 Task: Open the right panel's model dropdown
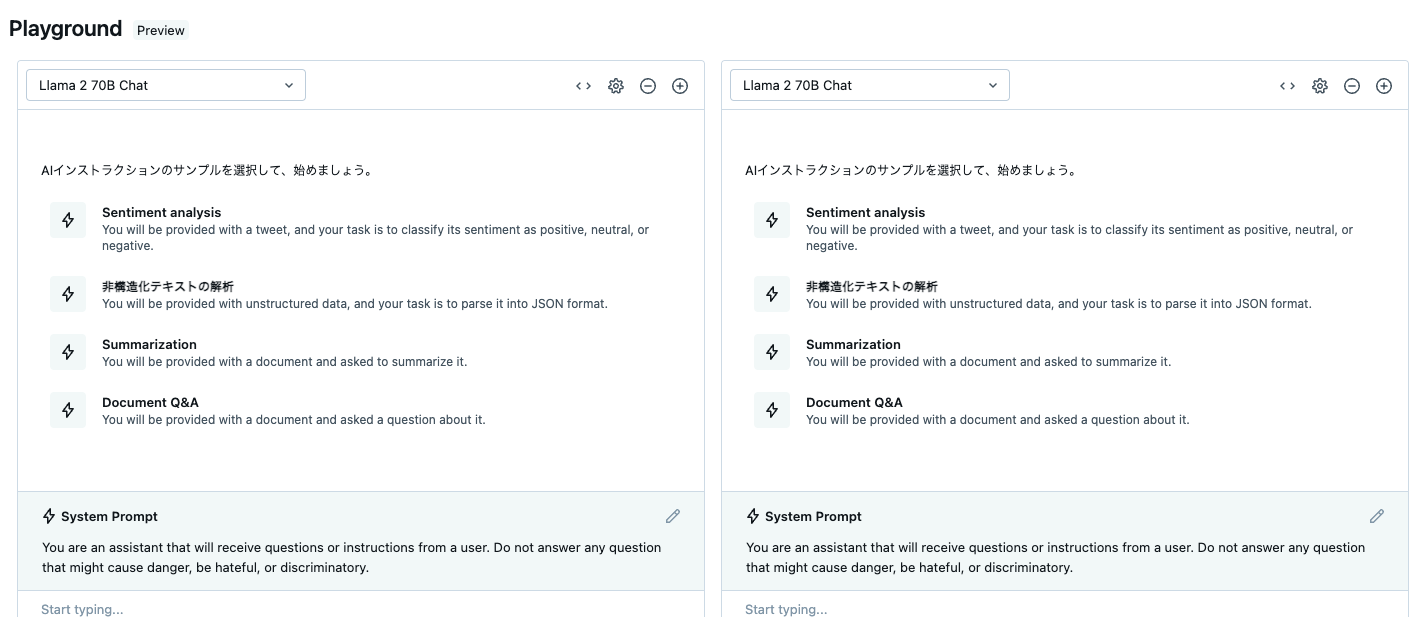(x=869, y=85)
